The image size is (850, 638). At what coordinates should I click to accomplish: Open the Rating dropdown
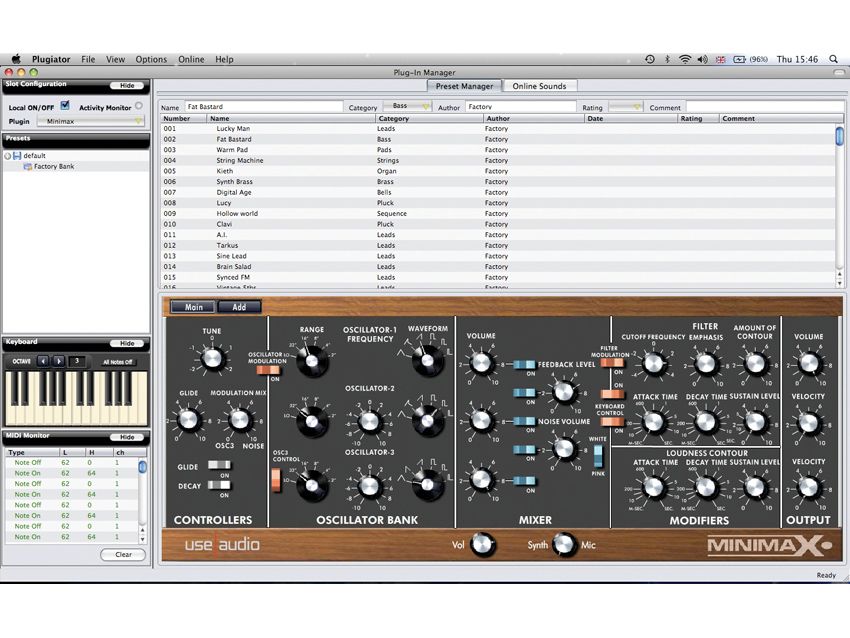pos(626,107)
